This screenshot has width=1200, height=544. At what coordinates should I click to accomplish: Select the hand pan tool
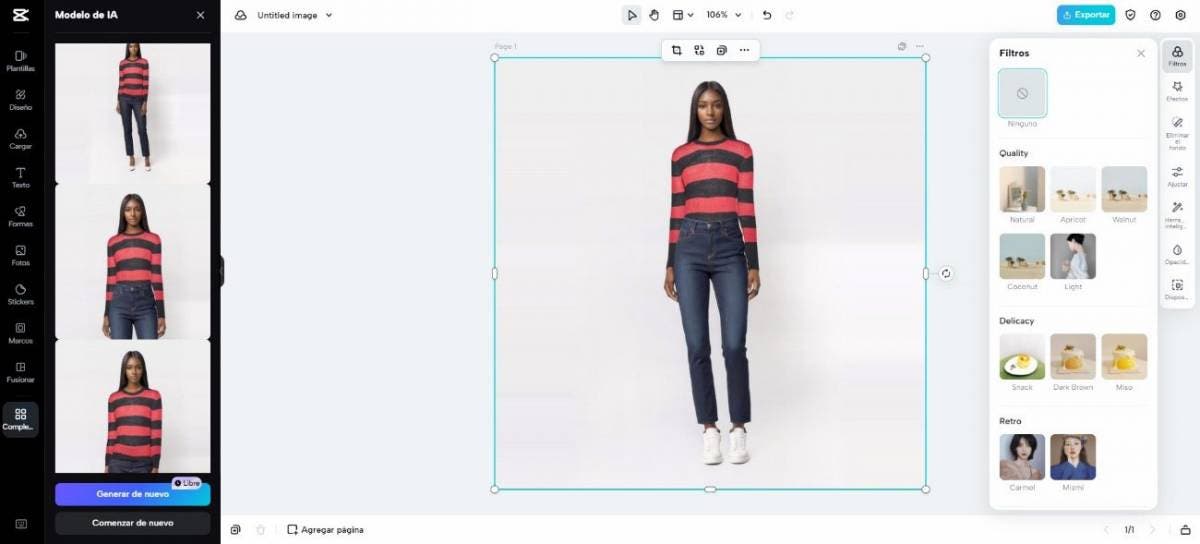[x=654, y=15]
